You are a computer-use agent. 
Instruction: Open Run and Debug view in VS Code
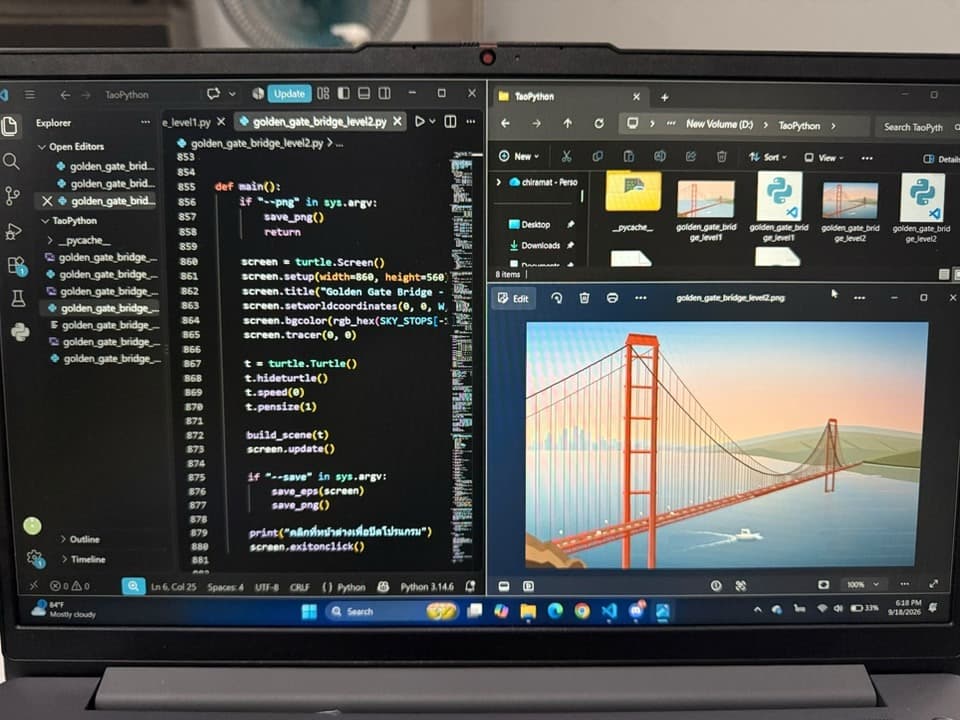13,231
